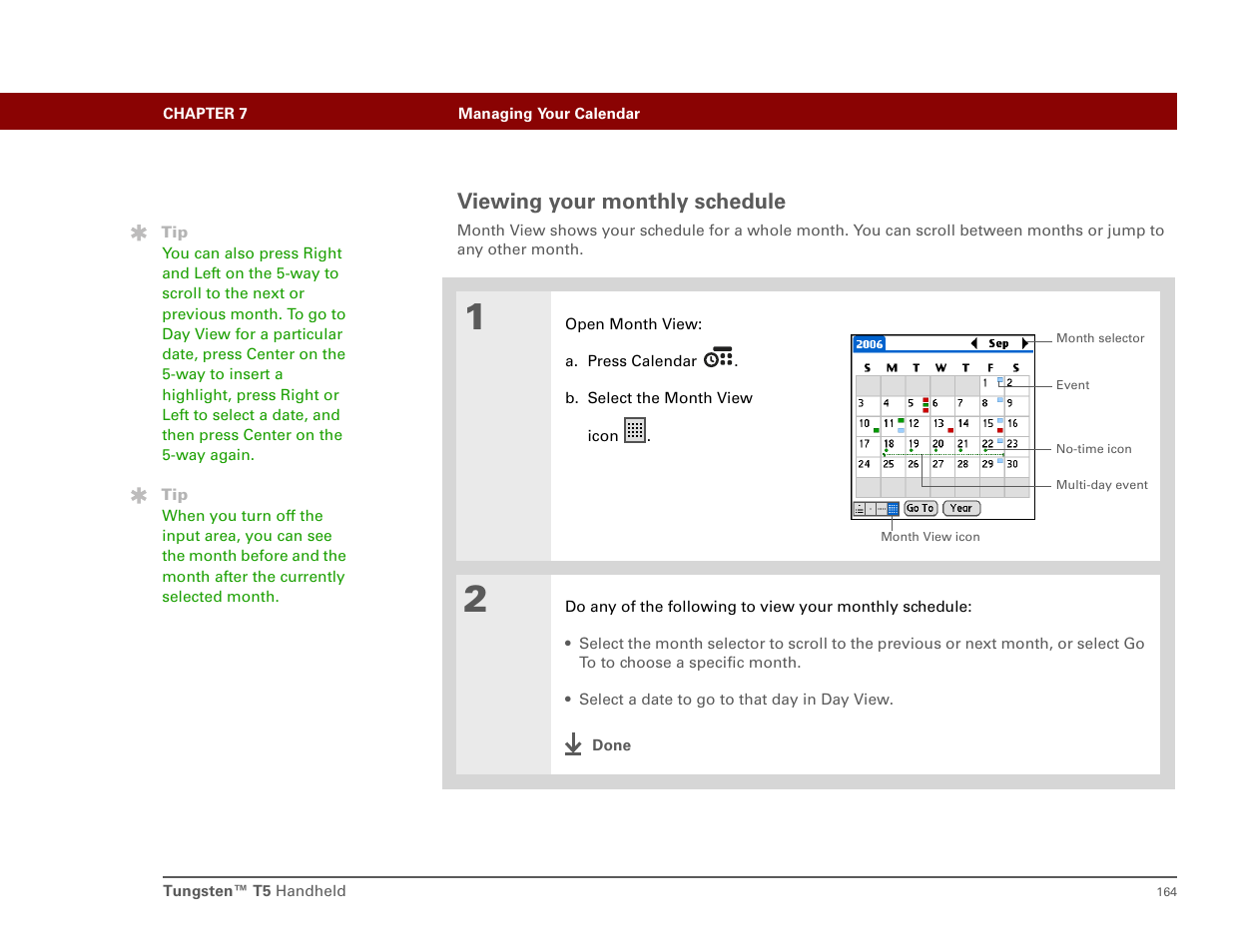Click 'Managing Your Calendar' header title
The height and width of the screenshot is (952, 1233).
click(x=549, y=114)
